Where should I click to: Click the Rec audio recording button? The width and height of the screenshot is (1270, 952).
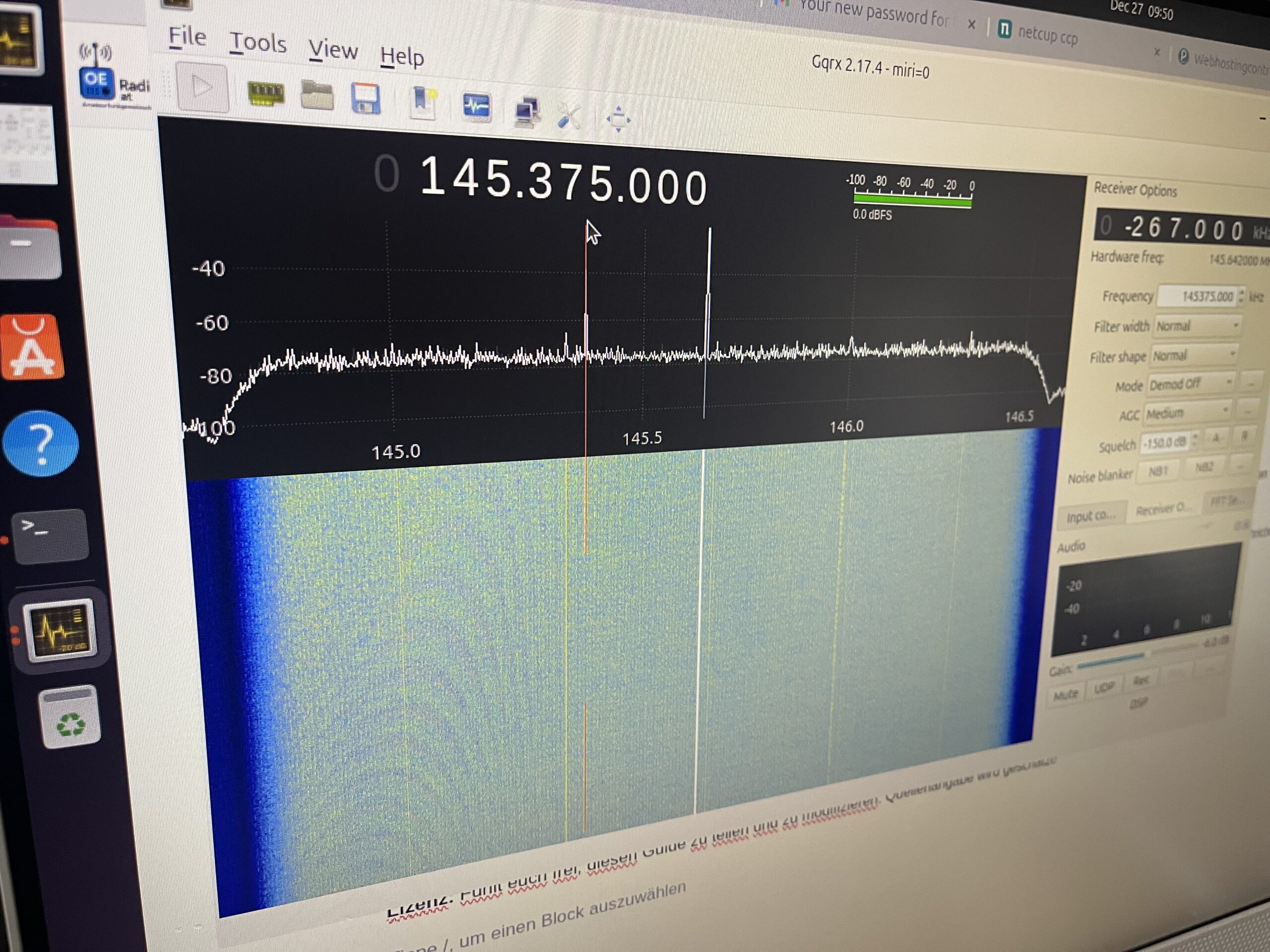click(x=1142, y=682)
